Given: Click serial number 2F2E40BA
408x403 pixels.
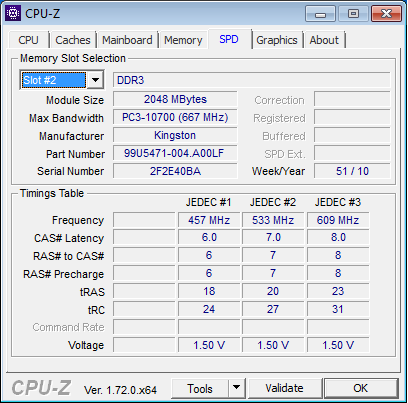Looking at the screenshot, I should coord(175,171).
